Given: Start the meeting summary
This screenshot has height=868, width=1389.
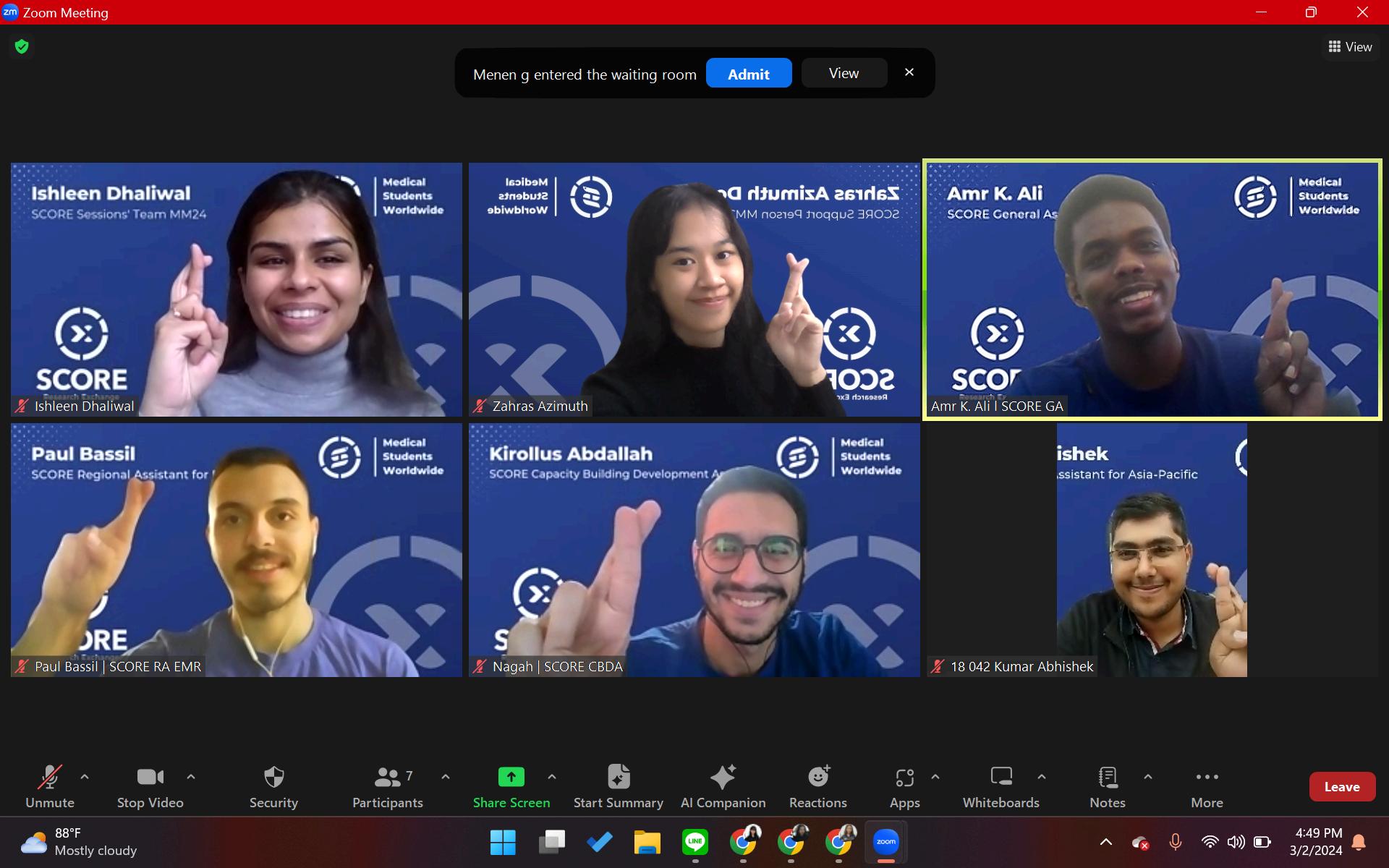Looking at the screenshot, I should tap(618, 778).
